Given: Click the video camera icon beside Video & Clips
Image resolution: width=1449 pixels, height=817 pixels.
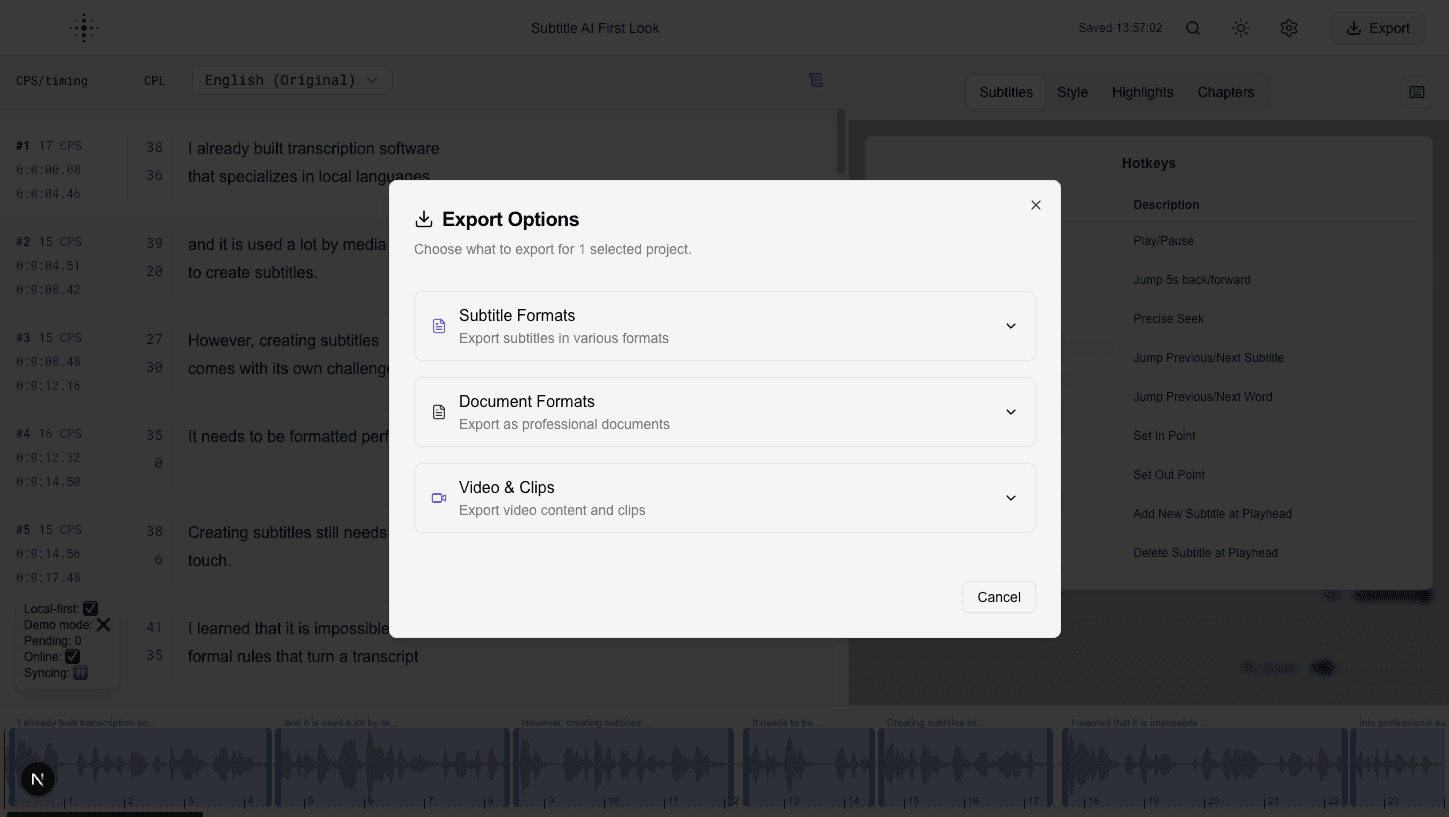Looking at the screenshot, I should pyautogui.click(x=438, y=497).
